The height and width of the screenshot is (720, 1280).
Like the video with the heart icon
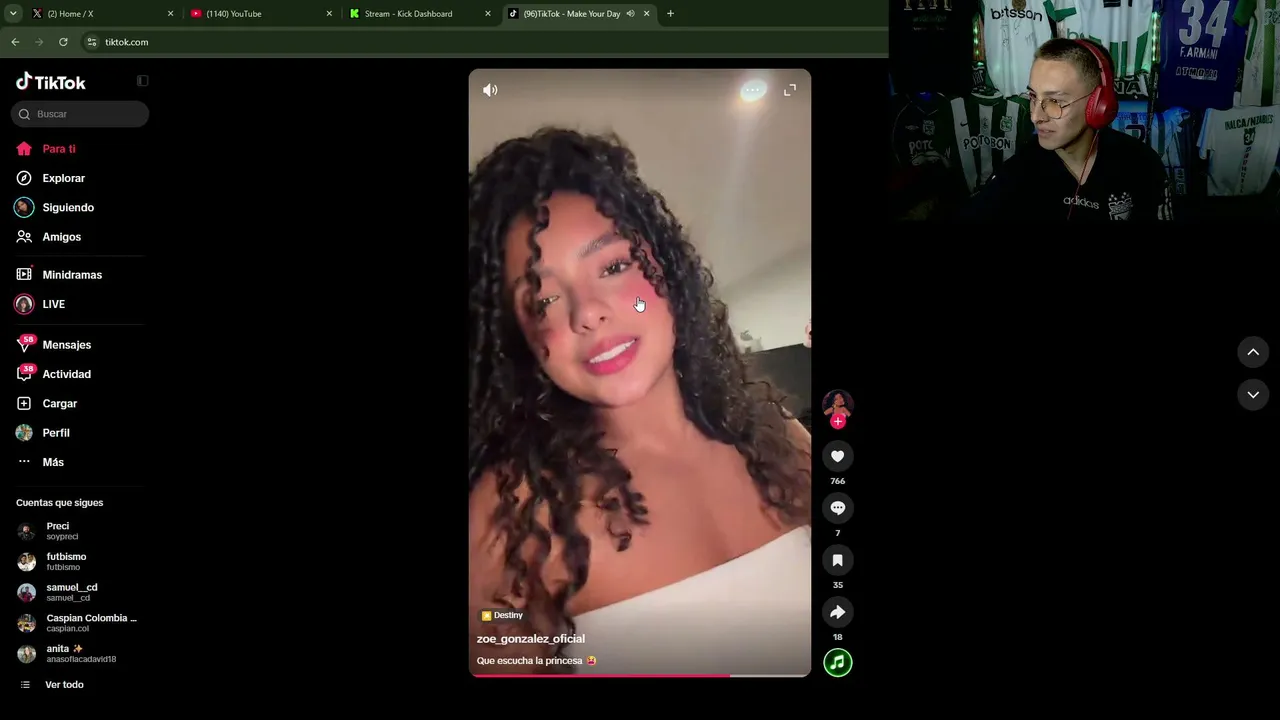[x=838, y=456]
